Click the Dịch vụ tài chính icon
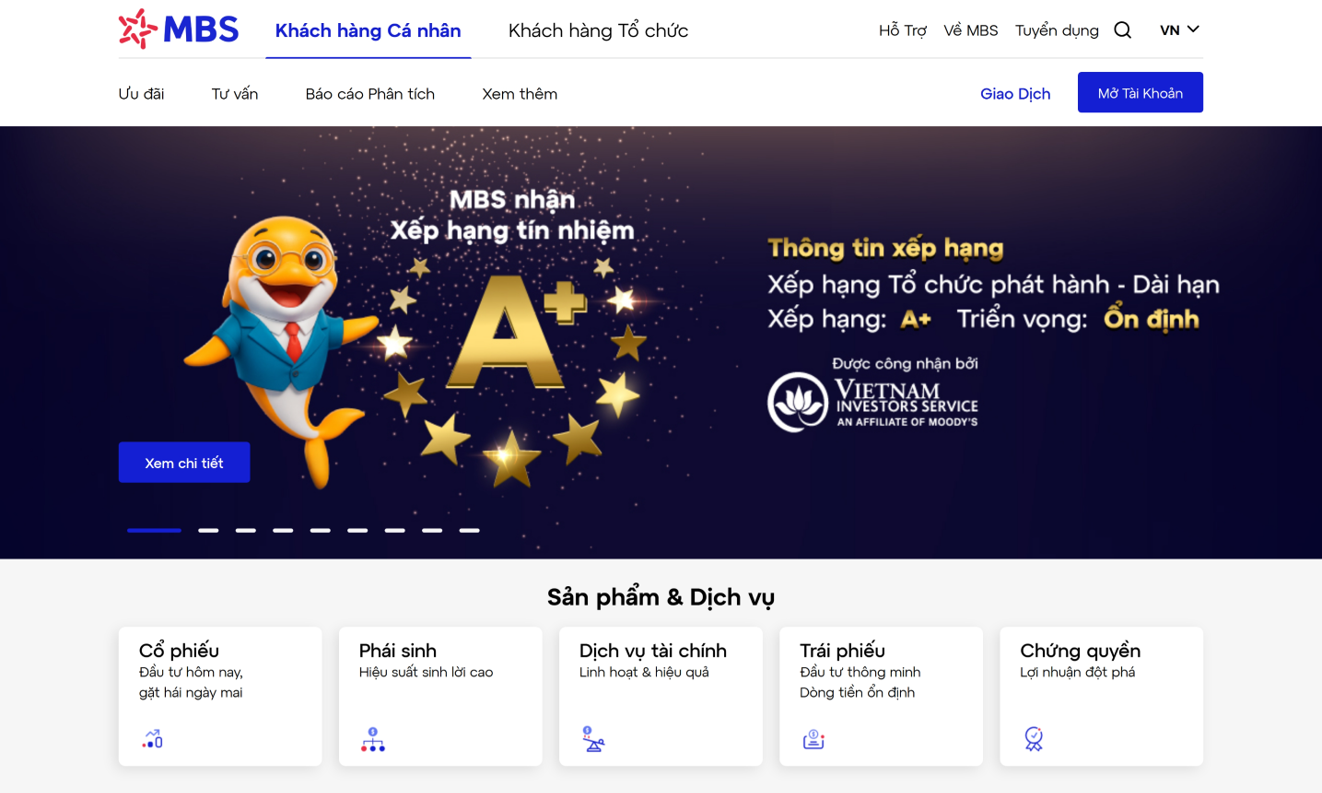1322x793 pixels. coord(593,739)
